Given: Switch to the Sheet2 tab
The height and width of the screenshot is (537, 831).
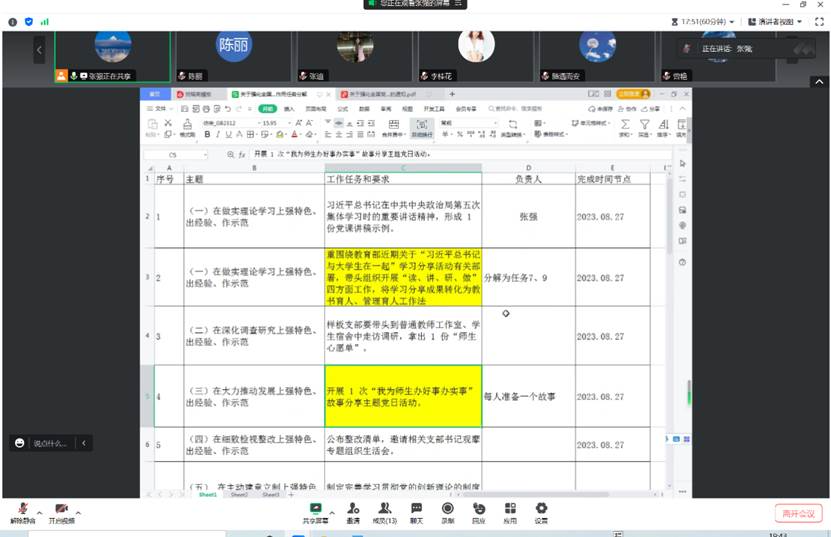Looking at the screenshot, I should [x=239, y=495].
